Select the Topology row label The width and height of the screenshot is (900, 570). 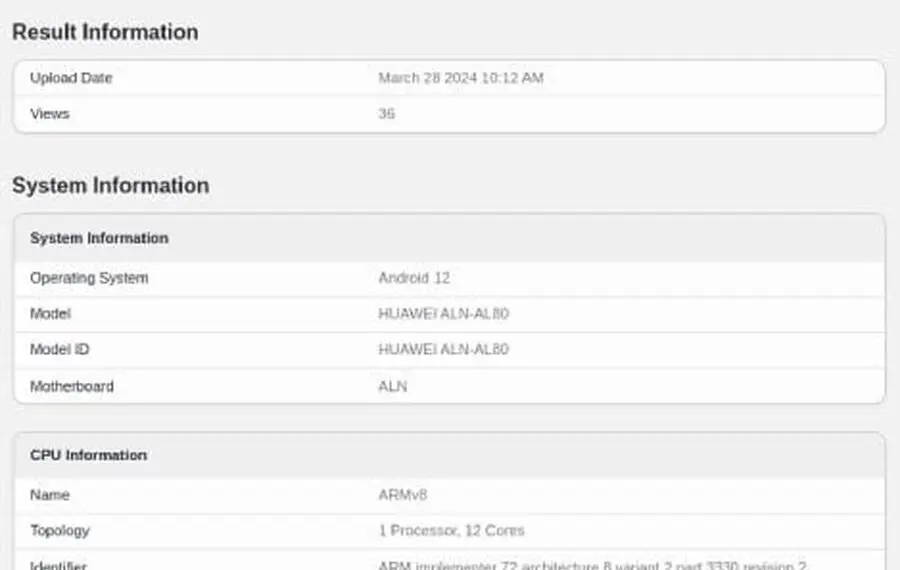point(60,530)
